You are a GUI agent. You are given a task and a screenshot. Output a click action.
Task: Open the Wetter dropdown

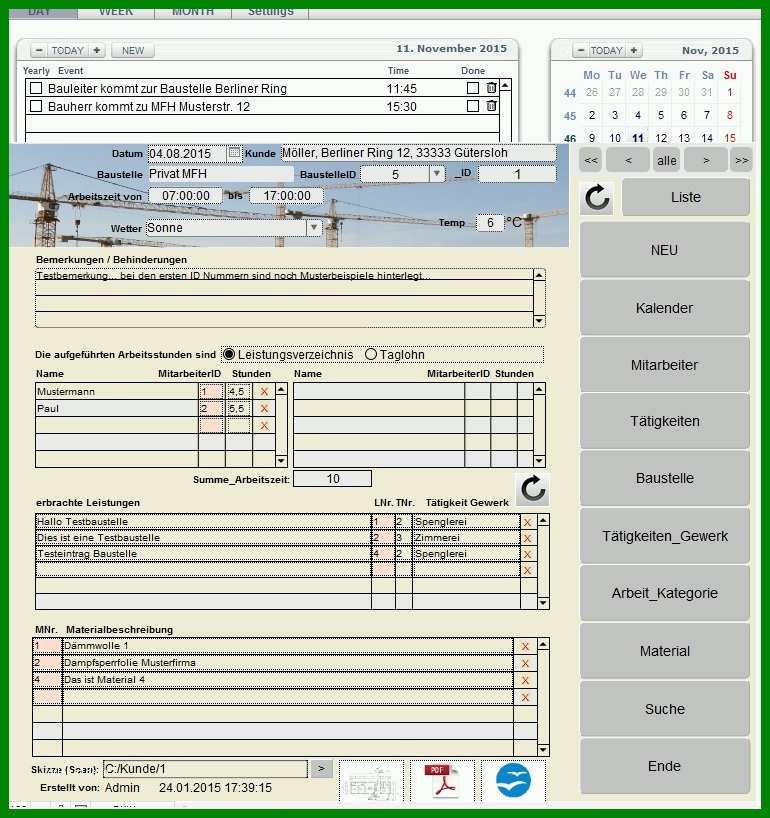click(314, 228)
